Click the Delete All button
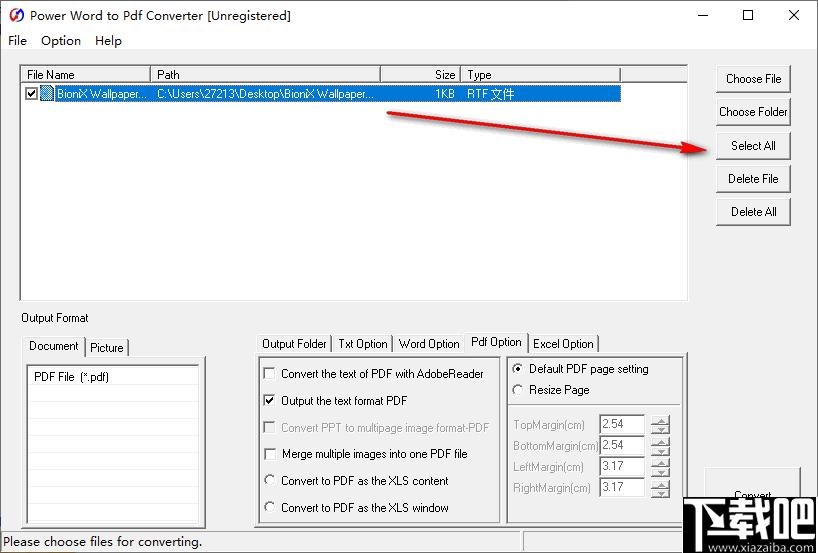Image resolution: width=818 pixels, height=553 pixels. click(753, 212)
